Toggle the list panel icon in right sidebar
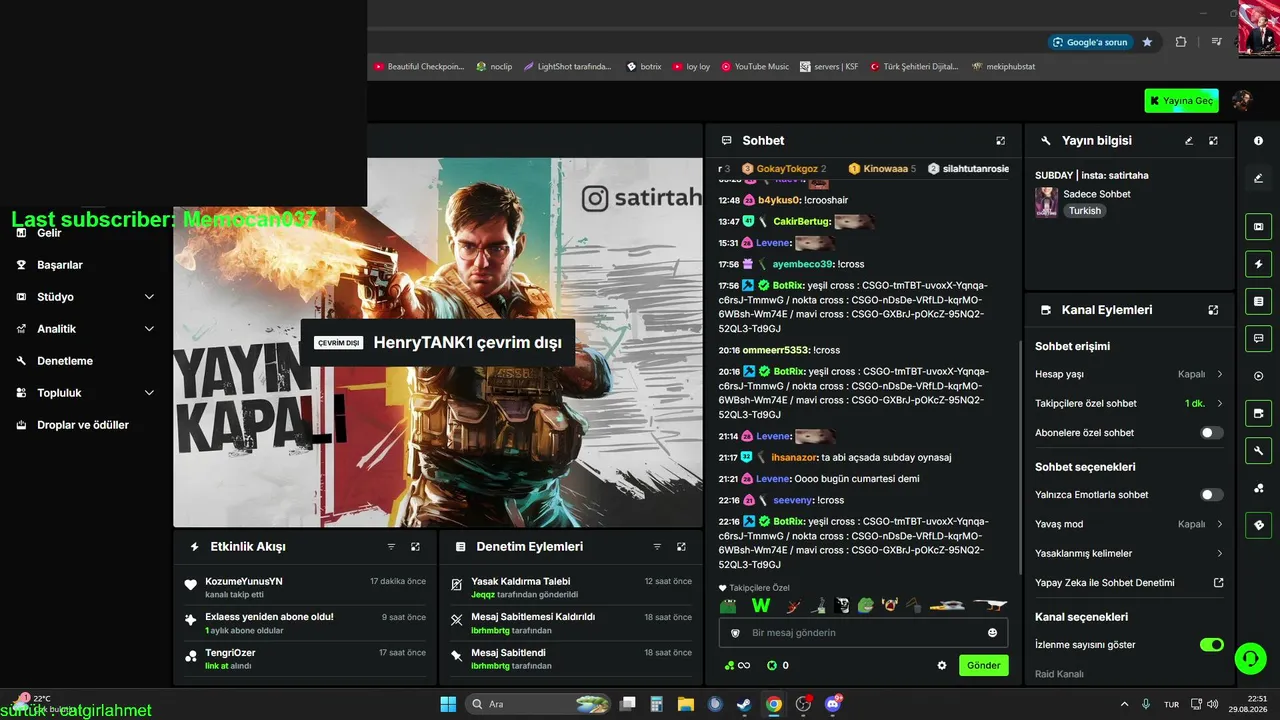The image size is (1280, 720). coord(1259,301)
